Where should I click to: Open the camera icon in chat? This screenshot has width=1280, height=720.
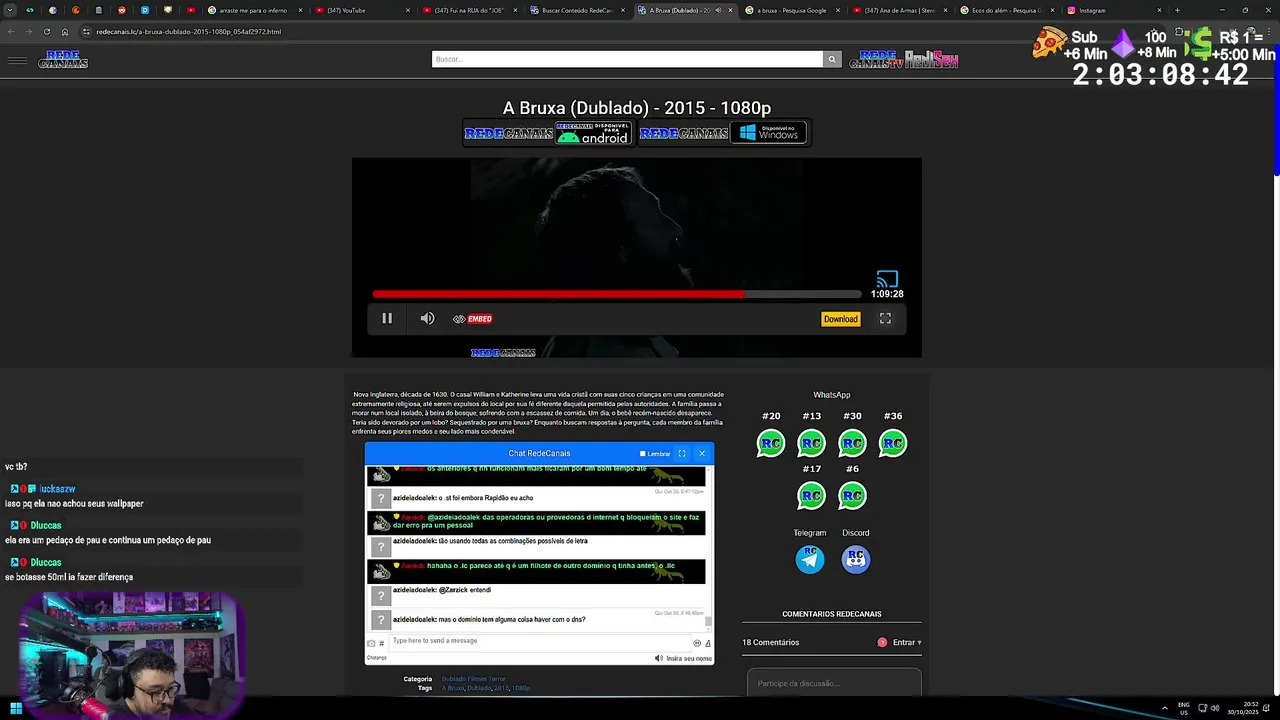[x=371, y=643]
